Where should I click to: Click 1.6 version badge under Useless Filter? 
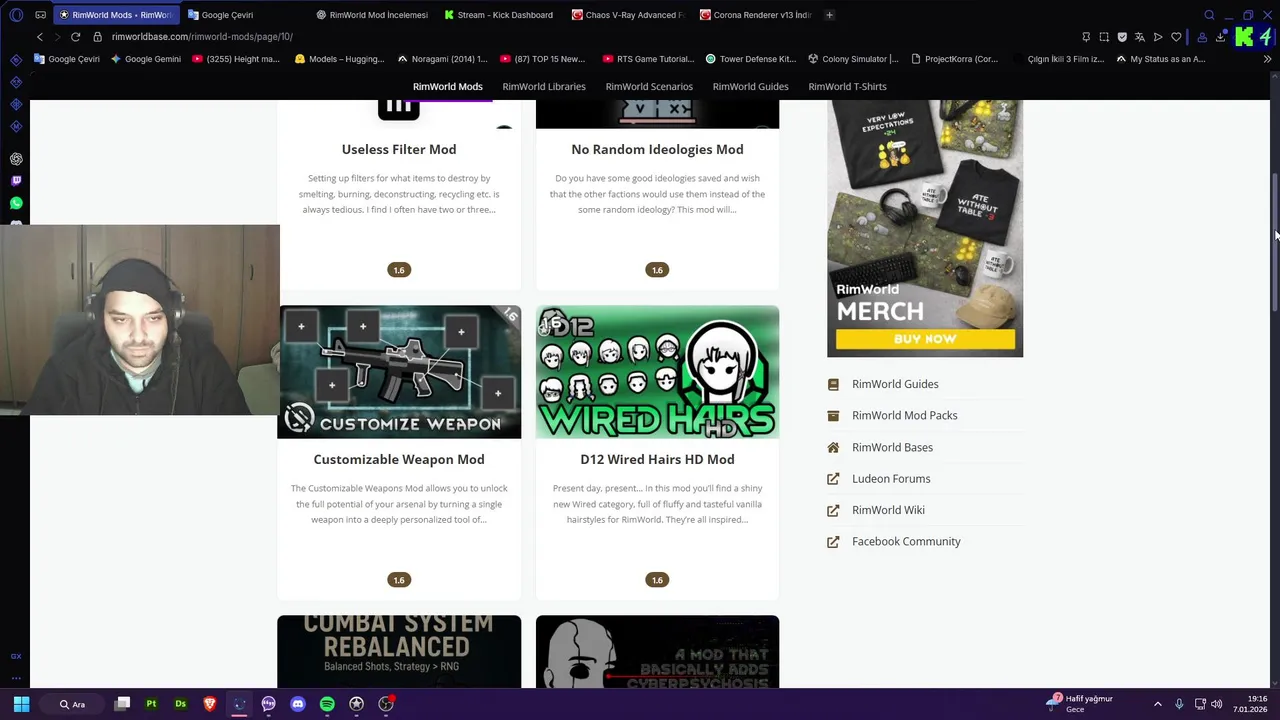(x=399, y=270)
